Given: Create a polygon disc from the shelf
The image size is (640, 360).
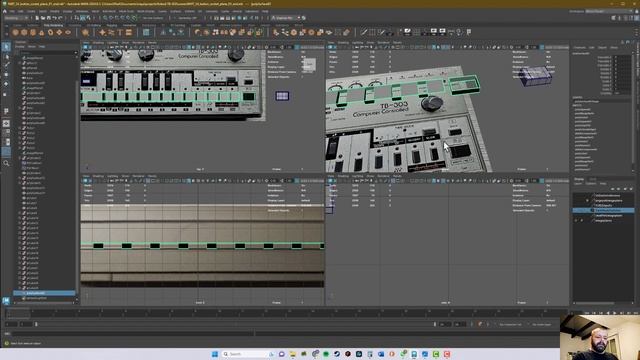Looking at the screenshot, I should click(x=68, y=32).
